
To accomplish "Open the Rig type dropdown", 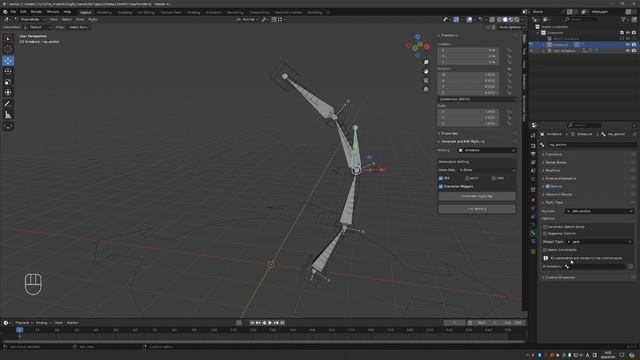I will pyautogui.click(x=600, y=211).
